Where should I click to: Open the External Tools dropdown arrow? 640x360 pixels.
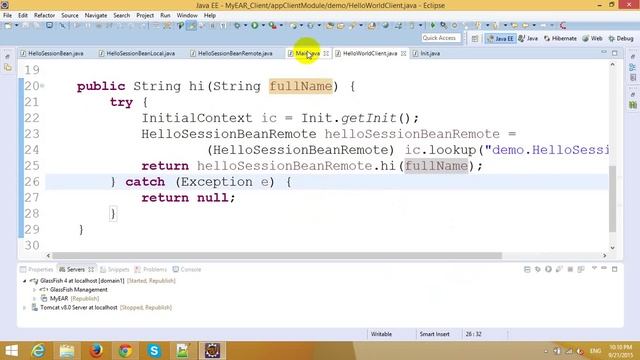click(x=281, y=26)
